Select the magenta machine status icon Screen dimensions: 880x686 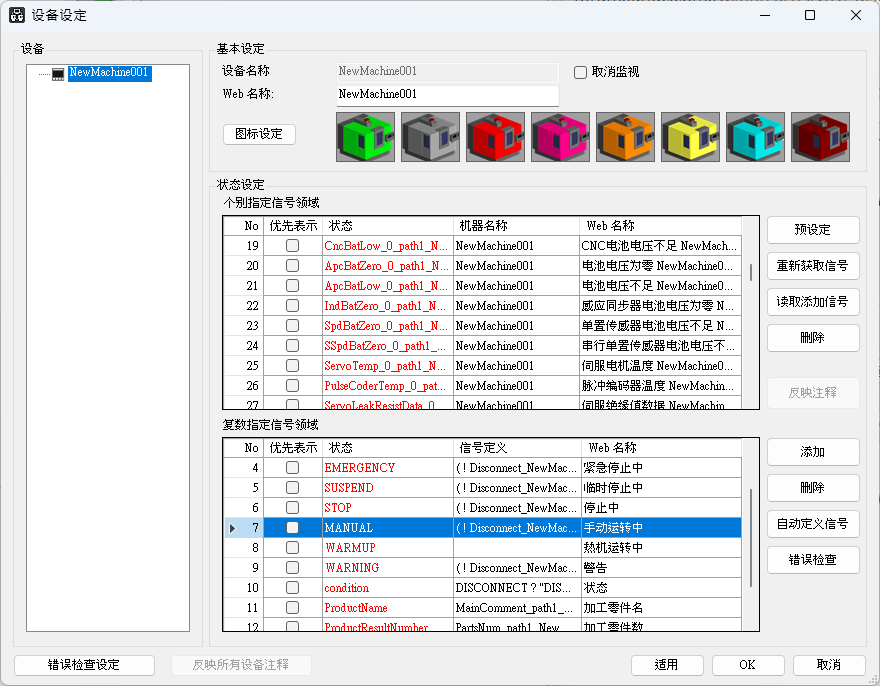[x=560, y=137]
